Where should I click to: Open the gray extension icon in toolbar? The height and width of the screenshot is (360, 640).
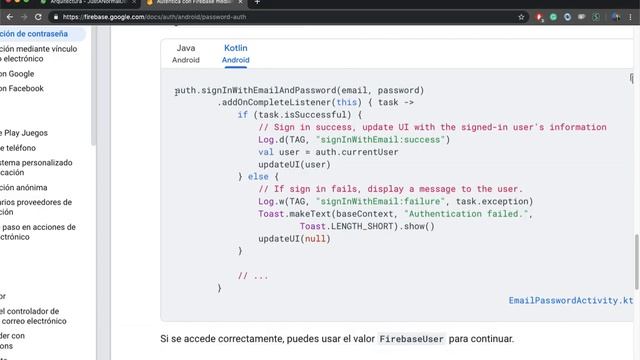coord(581,17)
